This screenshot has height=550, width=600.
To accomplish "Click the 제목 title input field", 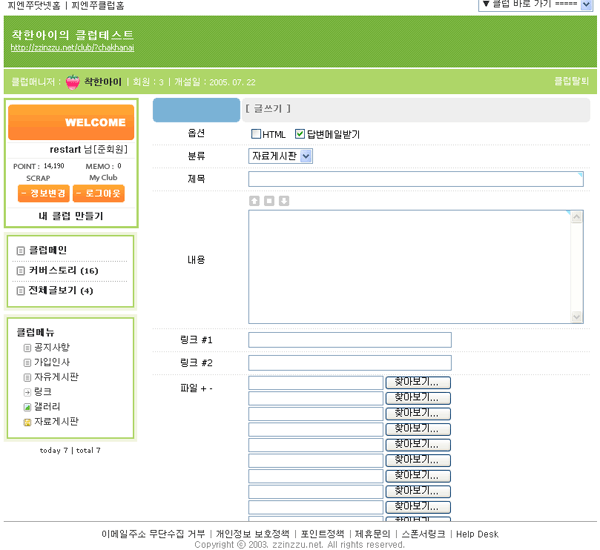I will [x=415, y=179].
